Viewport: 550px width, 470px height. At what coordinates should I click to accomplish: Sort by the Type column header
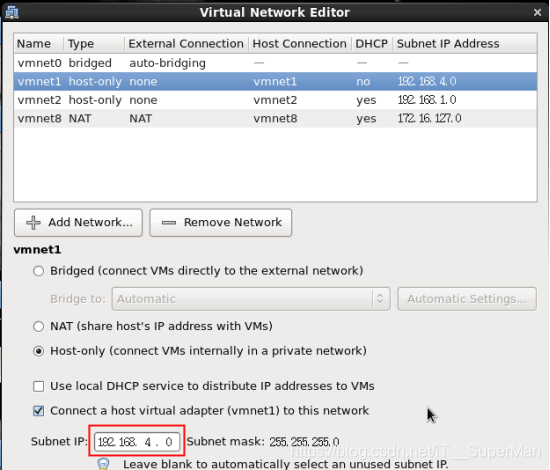(x=94, y=43)
